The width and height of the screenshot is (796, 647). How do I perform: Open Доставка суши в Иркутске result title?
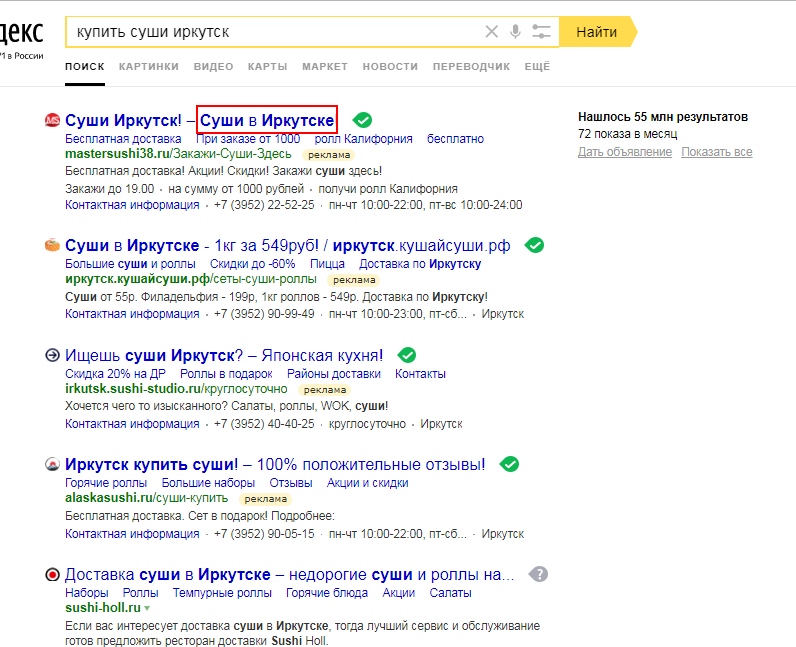(x=289, y=574)
